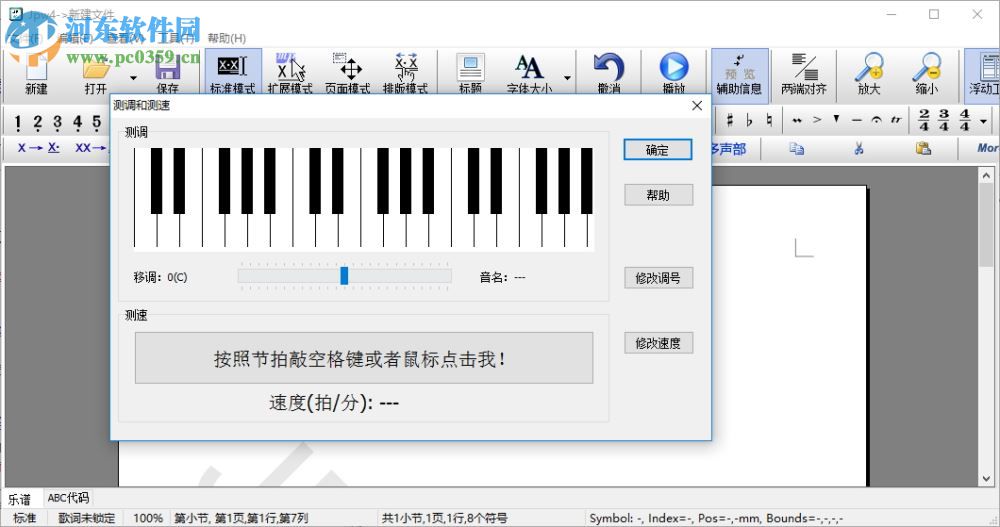This screenshot has width=1000, height=527.
Task: Click the More button in toolbar
Action: pos(988,148)
